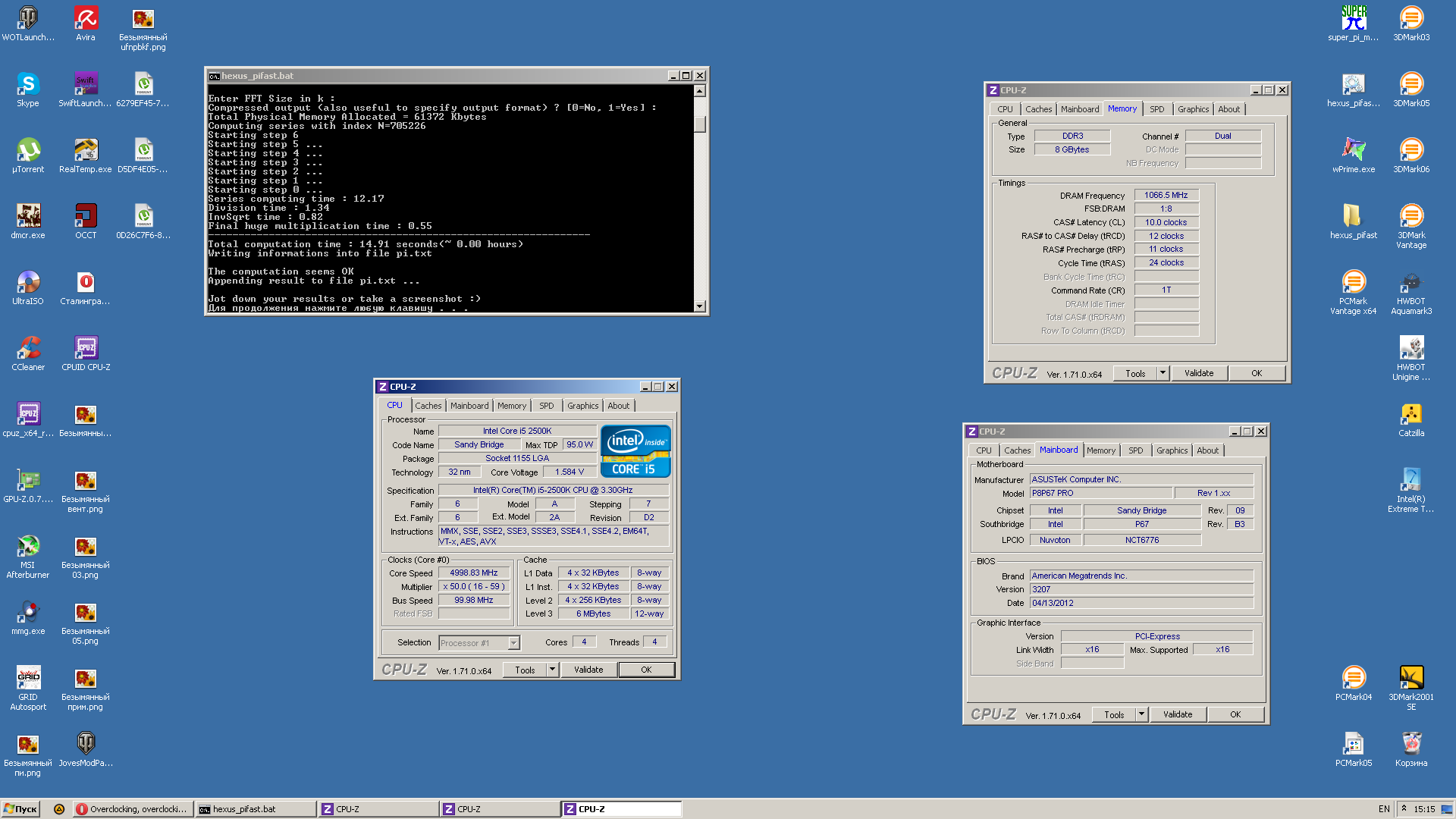Open mmg.exe desktop icon
This screenshot has width=1456, height=819.
tap(28, 617)
